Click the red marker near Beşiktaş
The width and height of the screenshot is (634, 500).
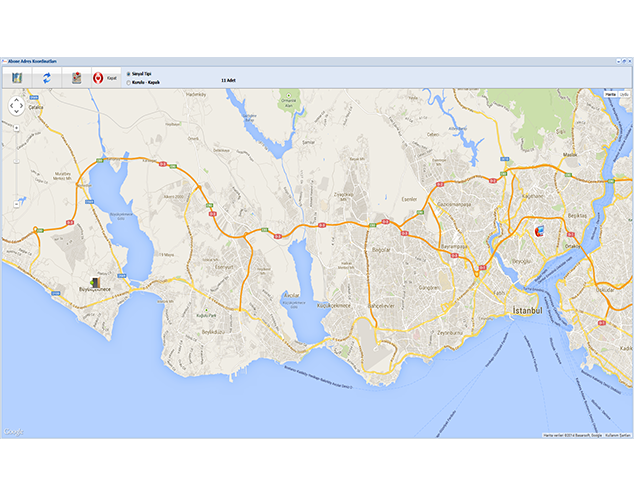(x=539, y=231)
